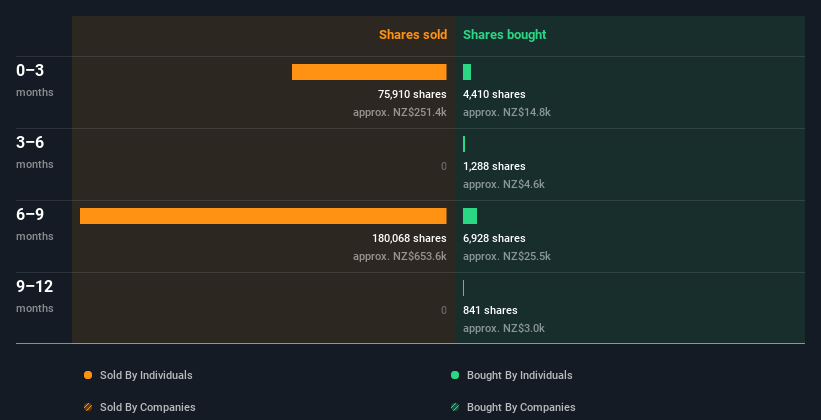This screenshot has width=821, height=420.
Task: Click the 180,068 shares value label
Action: tap(402, 238)
